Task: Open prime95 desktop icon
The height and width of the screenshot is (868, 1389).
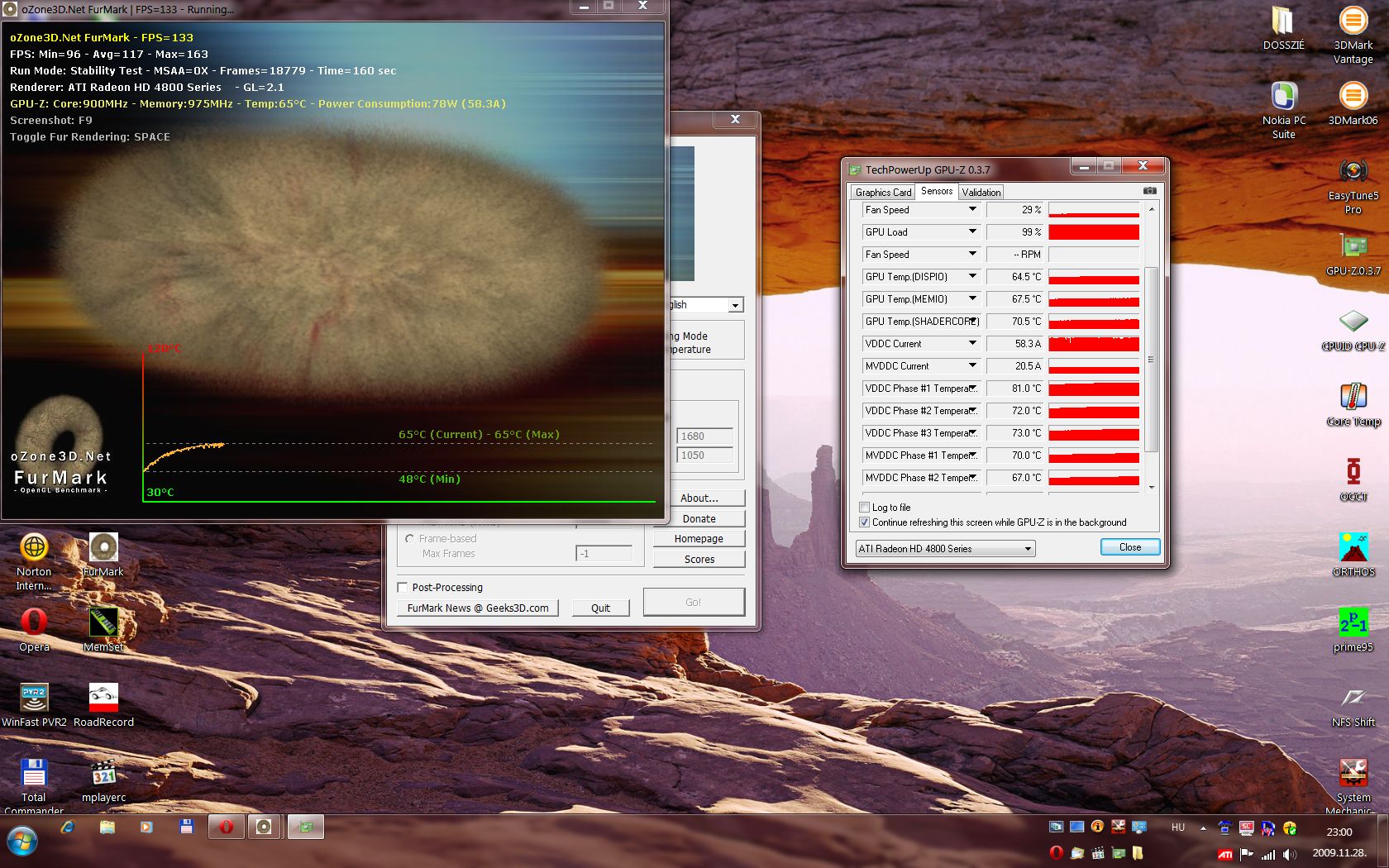Action: (x=1353, y=631)
